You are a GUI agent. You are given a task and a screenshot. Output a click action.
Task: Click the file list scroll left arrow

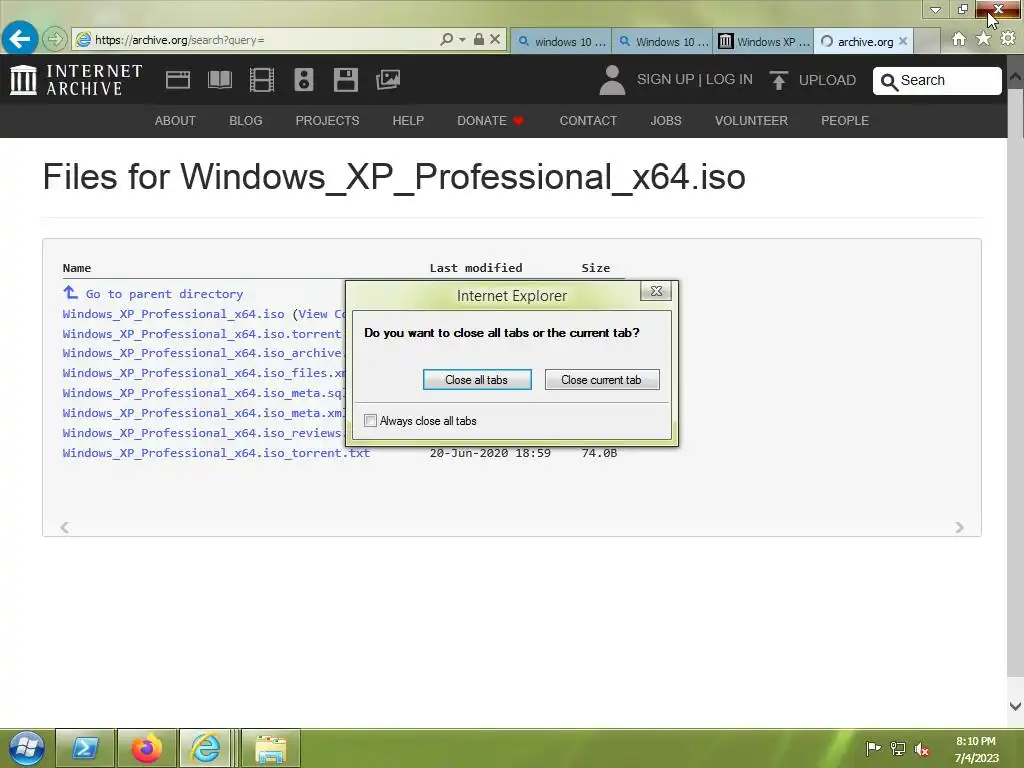tap(64, 527)
